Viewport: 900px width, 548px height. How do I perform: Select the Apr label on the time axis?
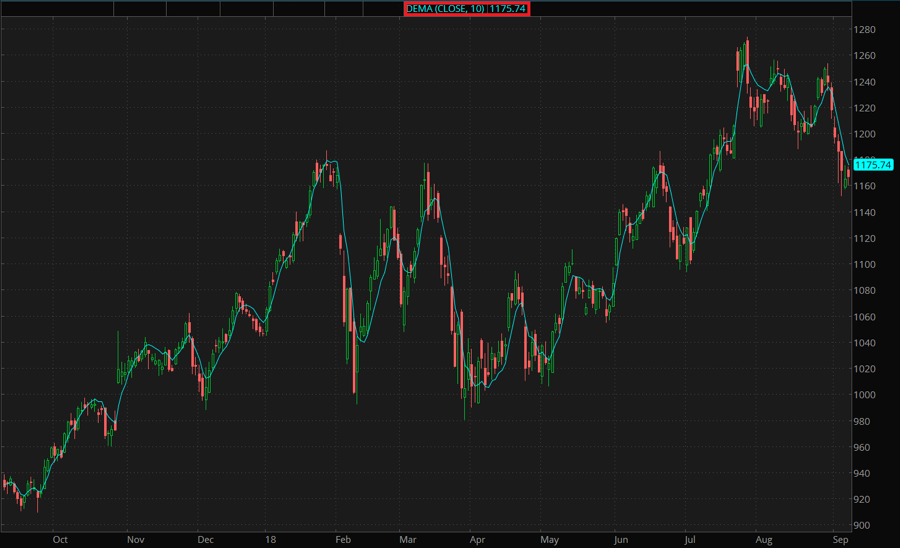pos(477,538)
